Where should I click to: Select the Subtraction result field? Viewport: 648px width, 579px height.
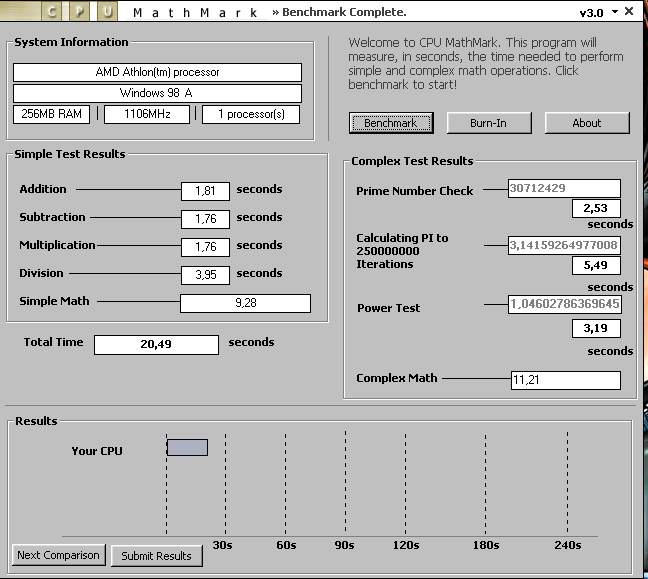click(205, 219)
